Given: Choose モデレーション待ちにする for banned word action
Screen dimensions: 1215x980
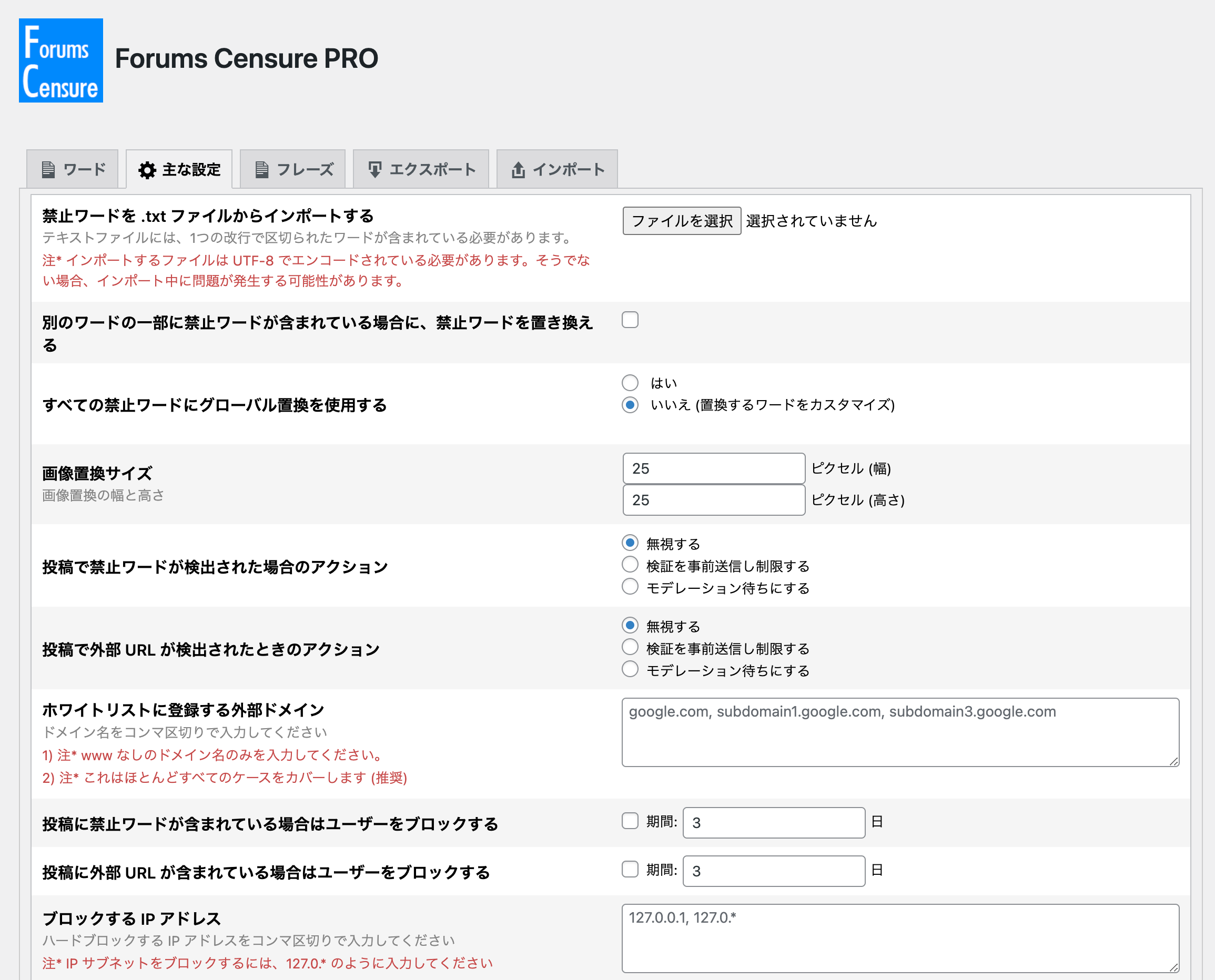Looking at the screenshot, I should (x=630, y=587).
